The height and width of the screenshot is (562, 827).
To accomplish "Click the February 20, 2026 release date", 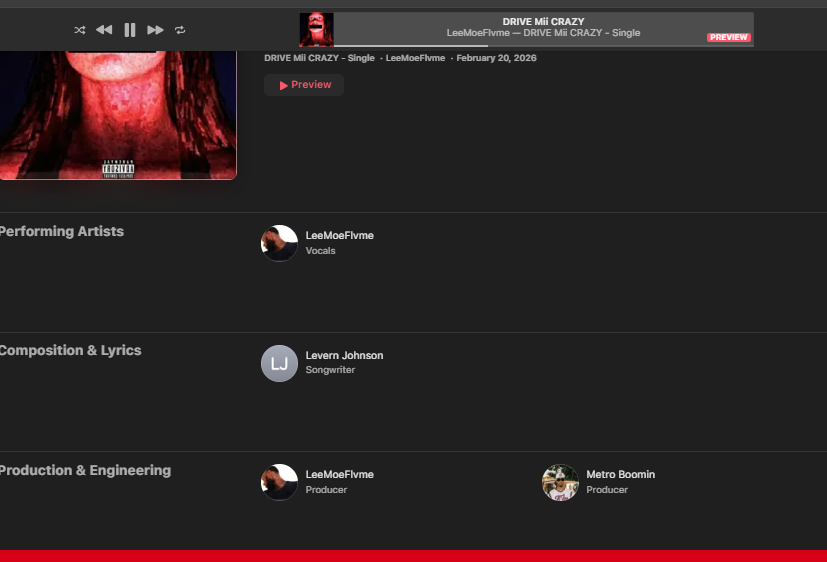I will tap(496, 58).
